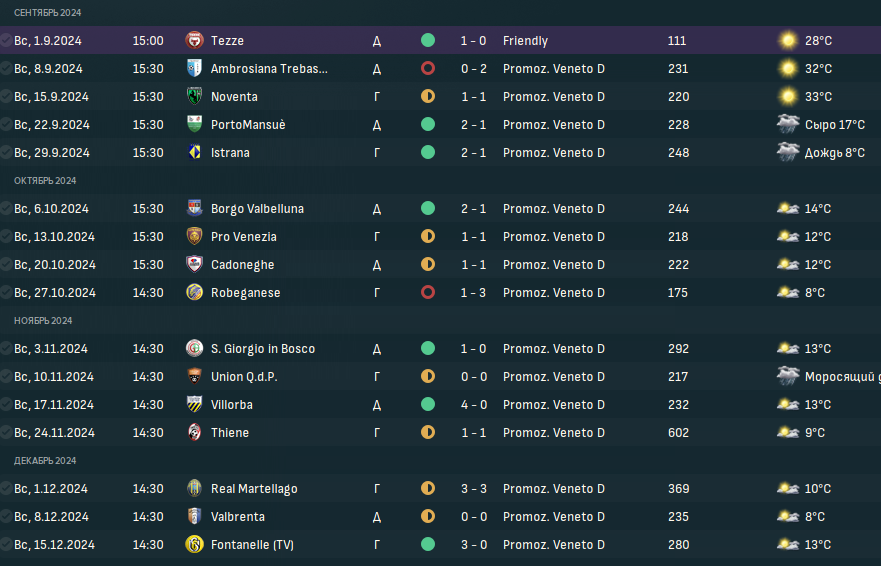Click the Noventa club crest
The width and height of the screenshot is (881, 566).
coord(195,97)
